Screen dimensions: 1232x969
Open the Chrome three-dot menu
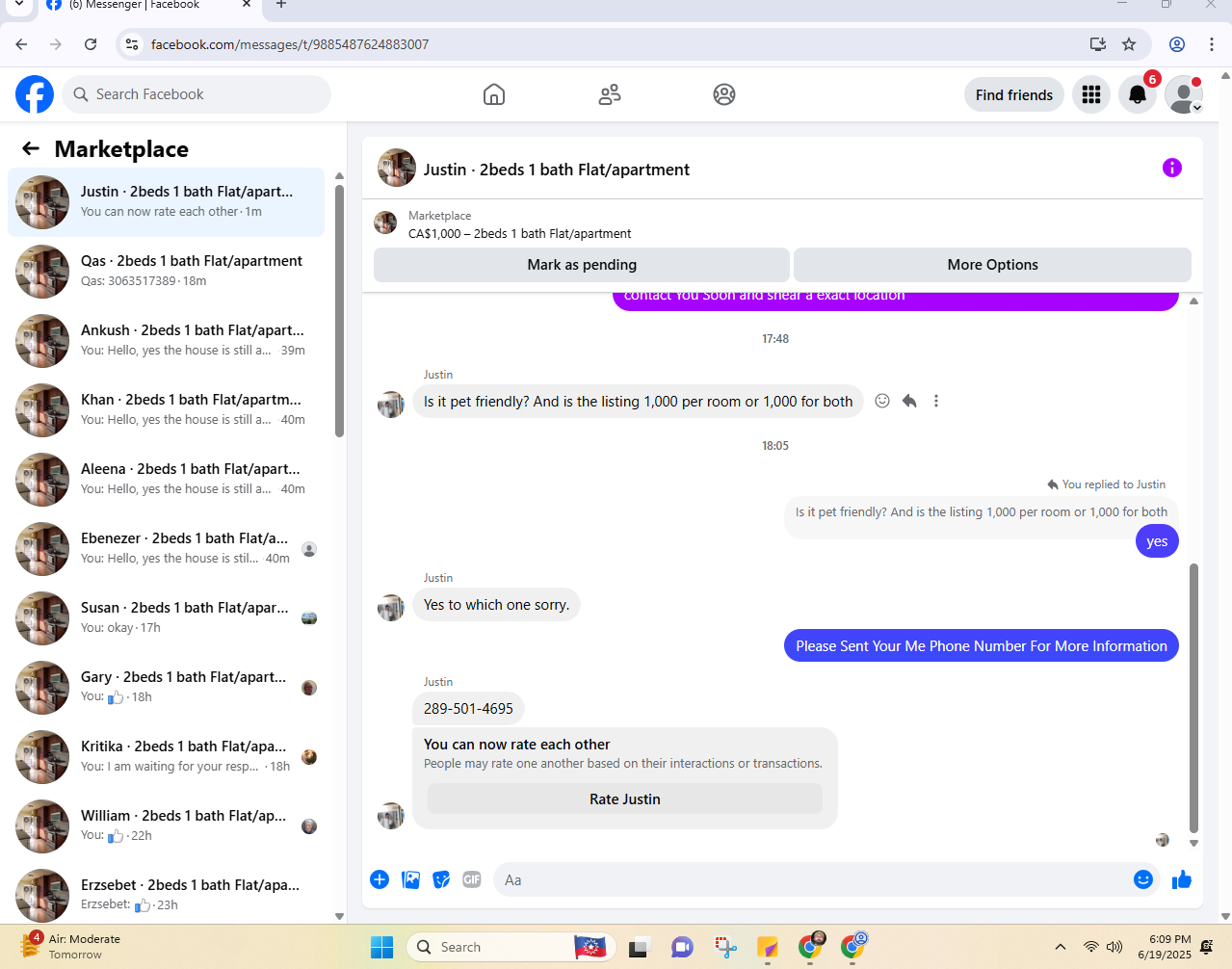pos(1212,44)
